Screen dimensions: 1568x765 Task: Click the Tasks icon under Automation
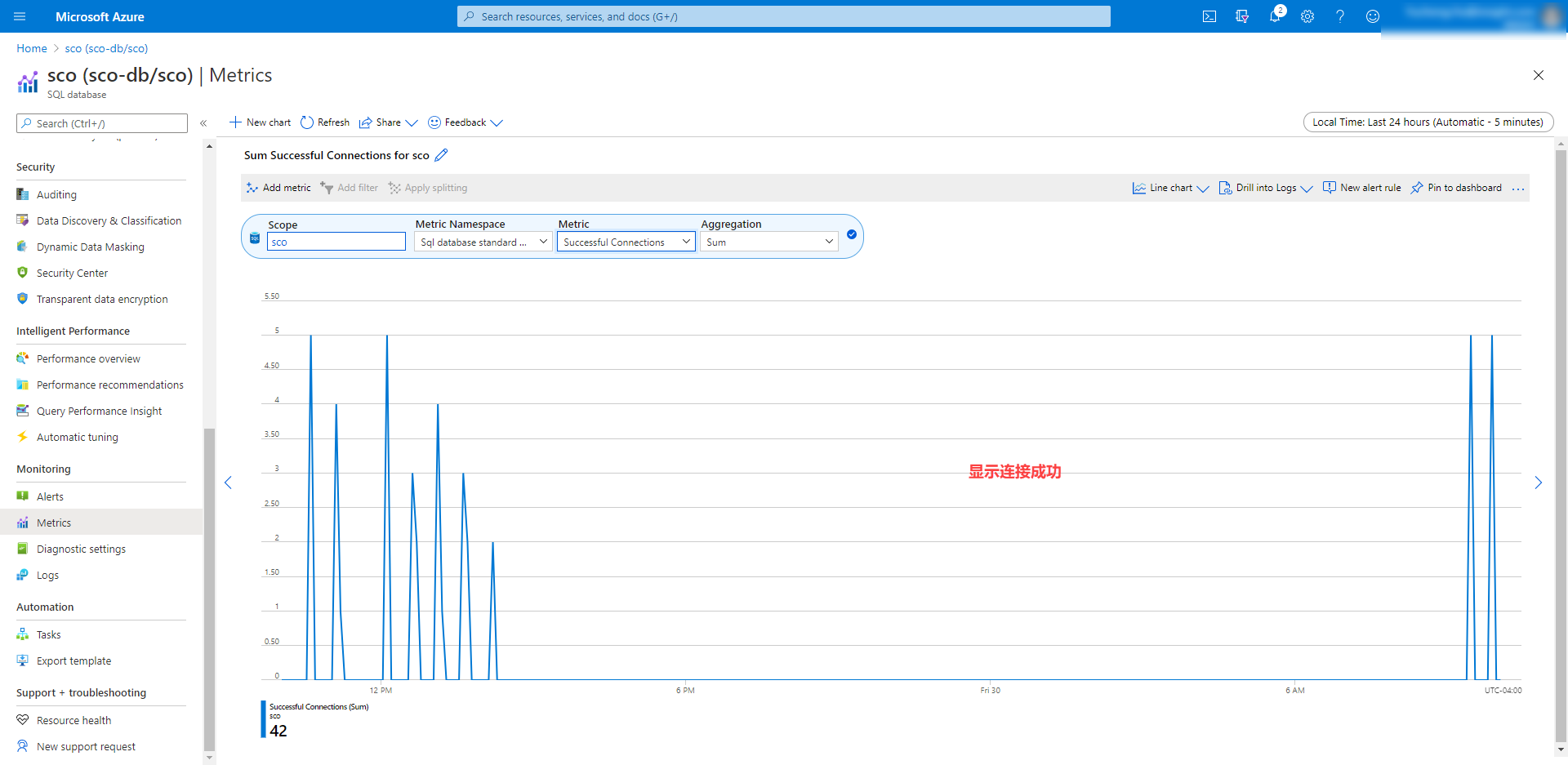(23, 634)
